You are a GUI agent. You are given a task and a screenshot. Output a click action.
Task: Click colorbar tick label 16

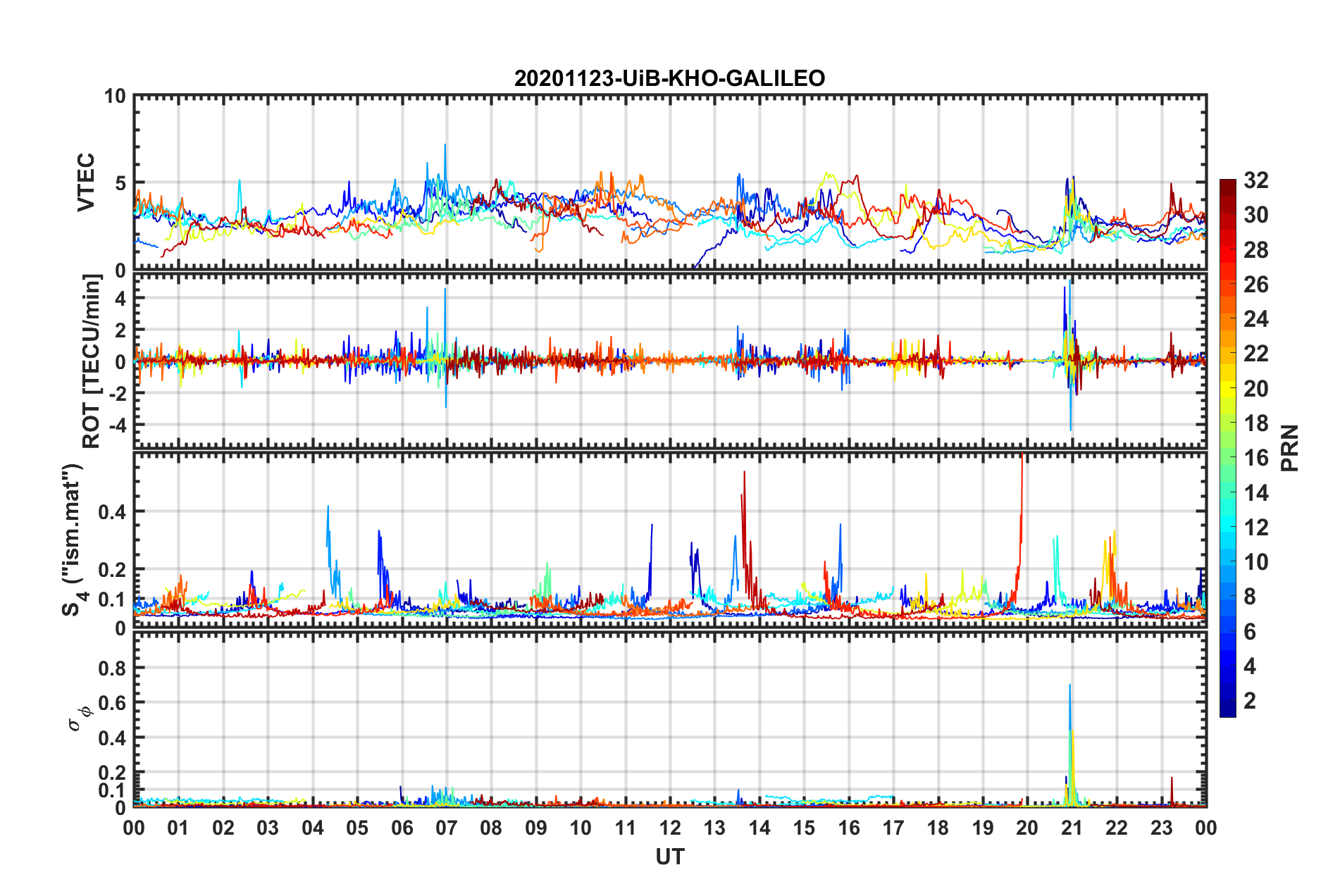[x=1255, y=458]
